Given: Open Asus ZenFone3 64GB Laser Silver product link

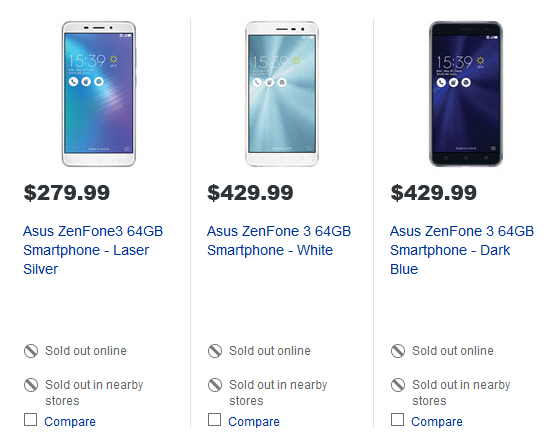Looking at the screenshot, I should click(93, 250).
